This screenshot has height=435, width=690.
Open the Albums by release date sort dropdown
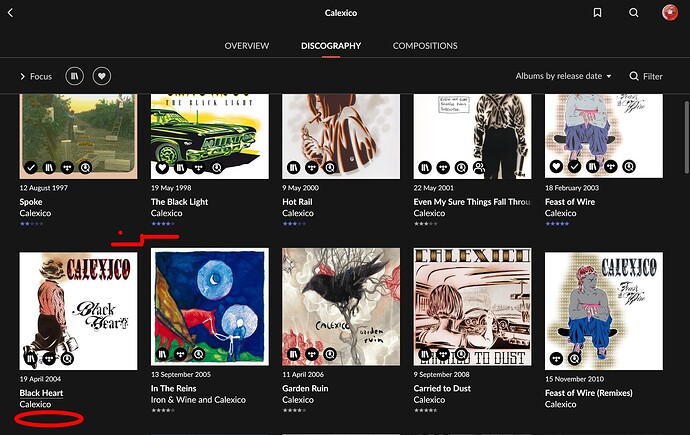click(x=563, y=76)
